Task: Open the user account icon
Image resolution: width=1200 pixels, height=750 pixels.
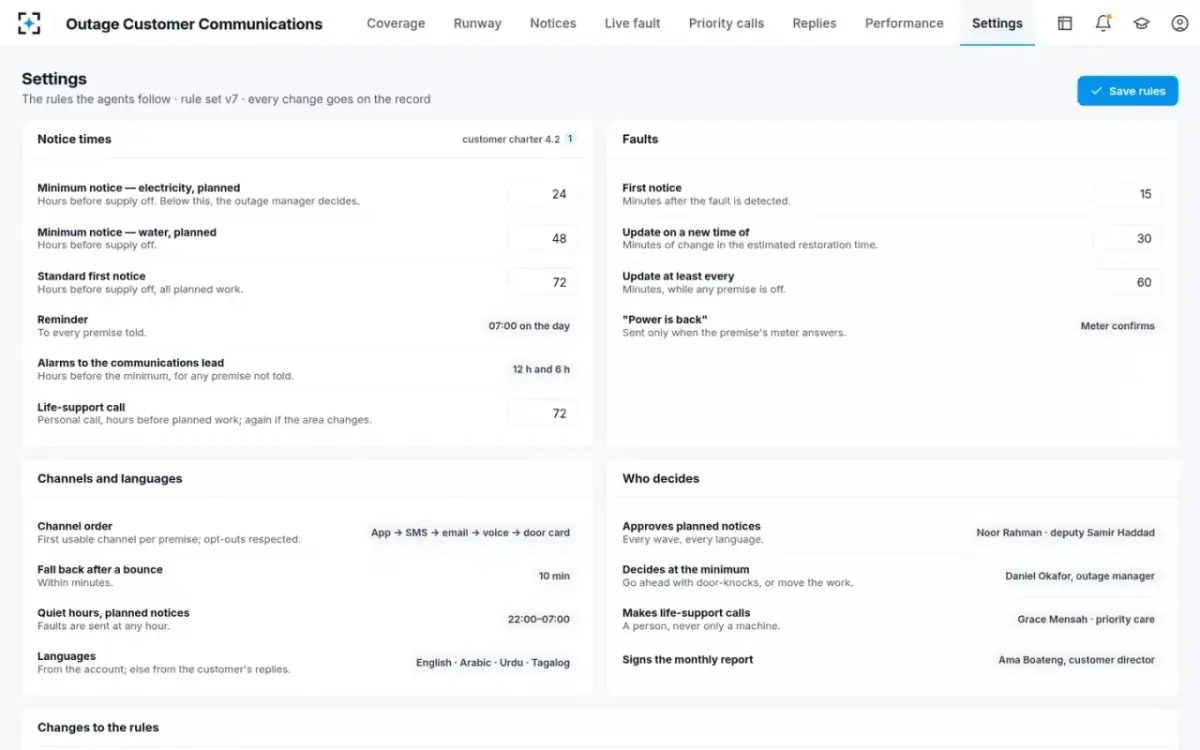Action: (x=1179, y=23)
